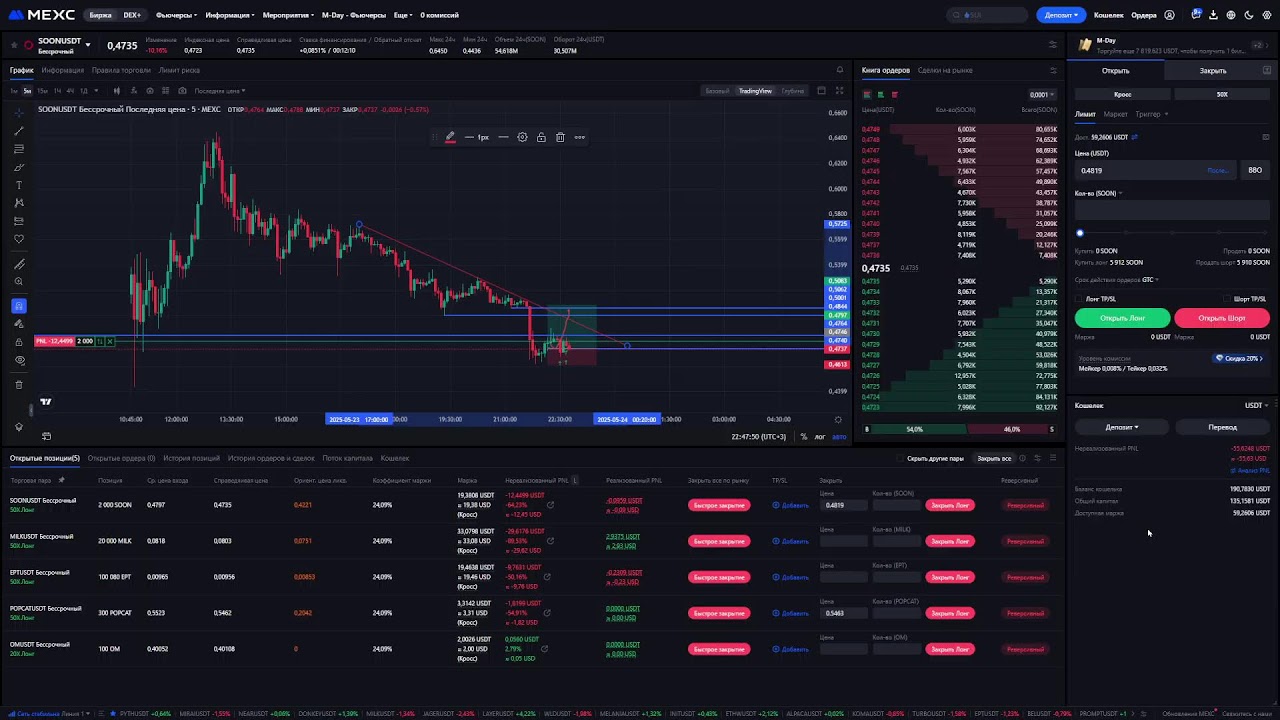Screen dimensions: 1280x720
Task: Open order book precision 0,0001 dropdown
Action: pyautogui.click(x=1042, y=95)
